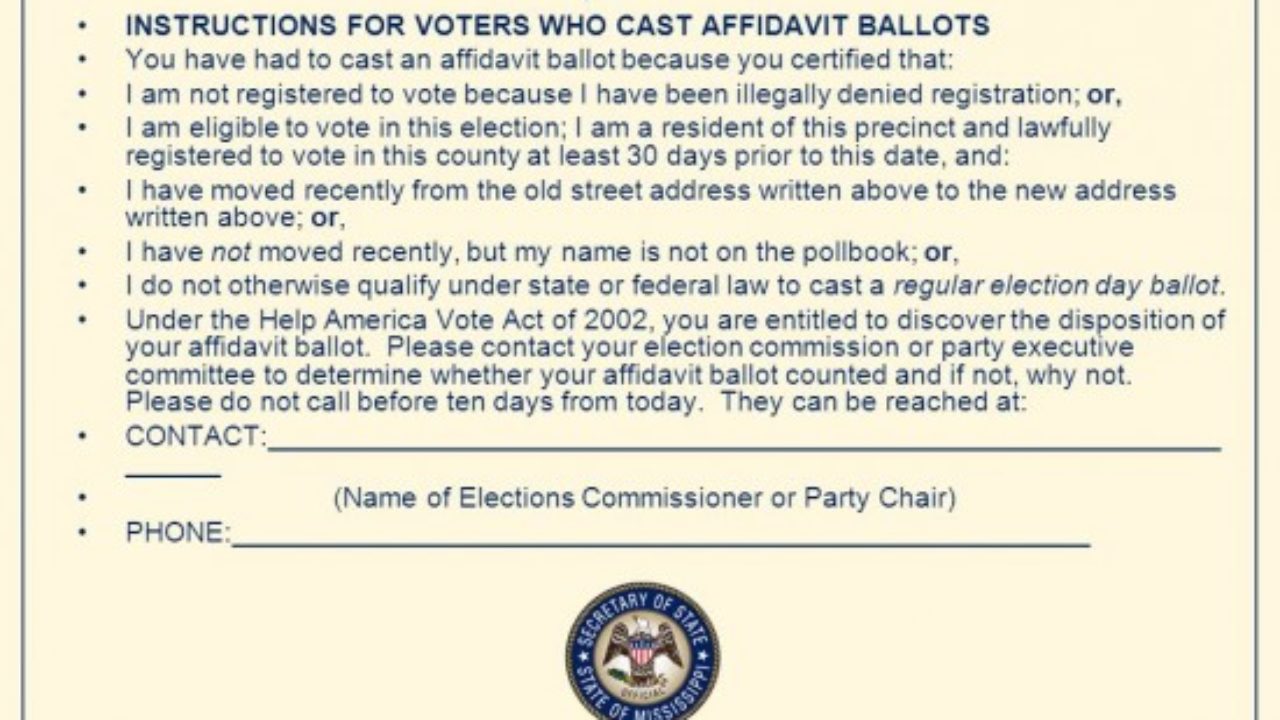Screen dimensions: 1280x720
Task: Click the PHONE label text
Action: tap(177, 533)
